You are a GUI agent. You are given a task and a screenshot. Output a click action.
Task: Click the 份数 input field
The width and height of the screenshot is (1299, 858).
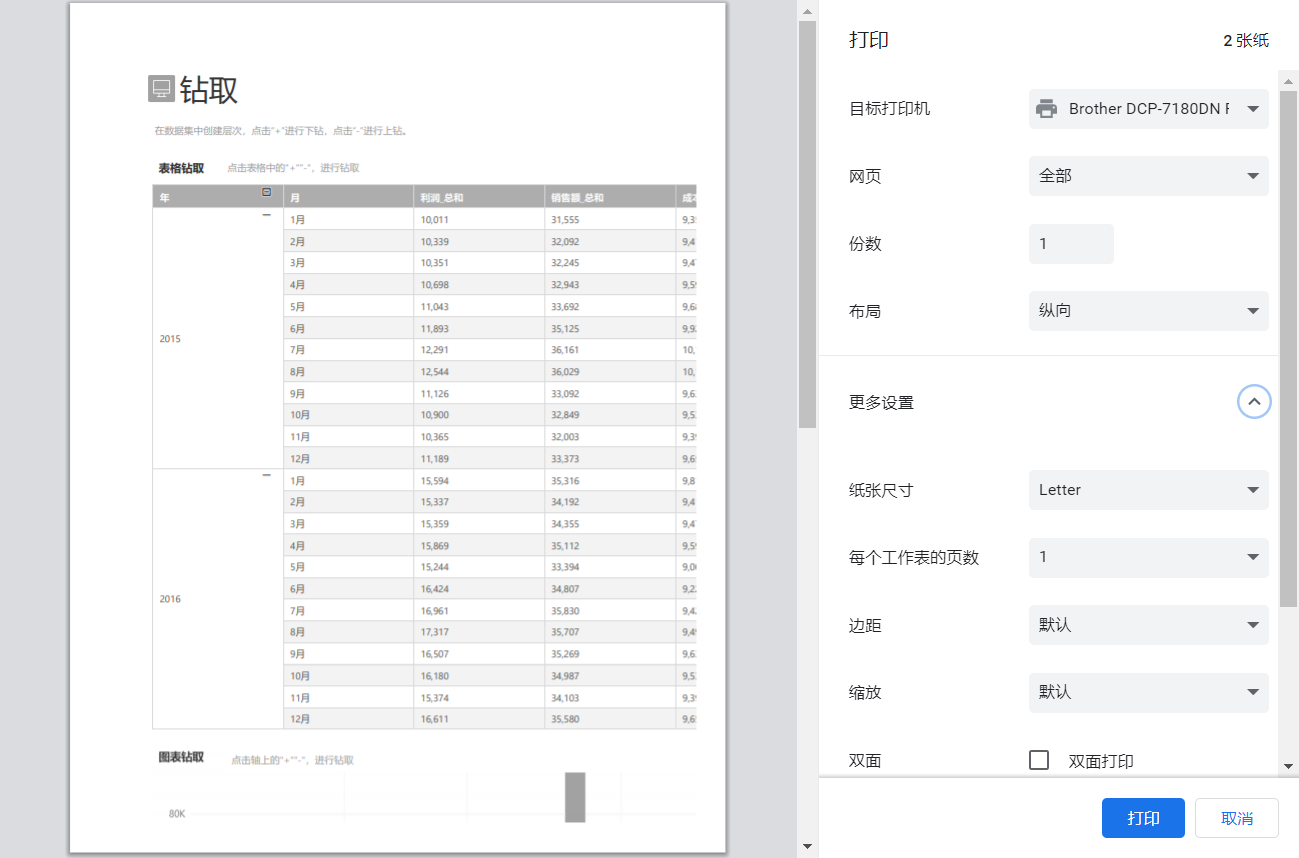click(x=1071, y=243)
